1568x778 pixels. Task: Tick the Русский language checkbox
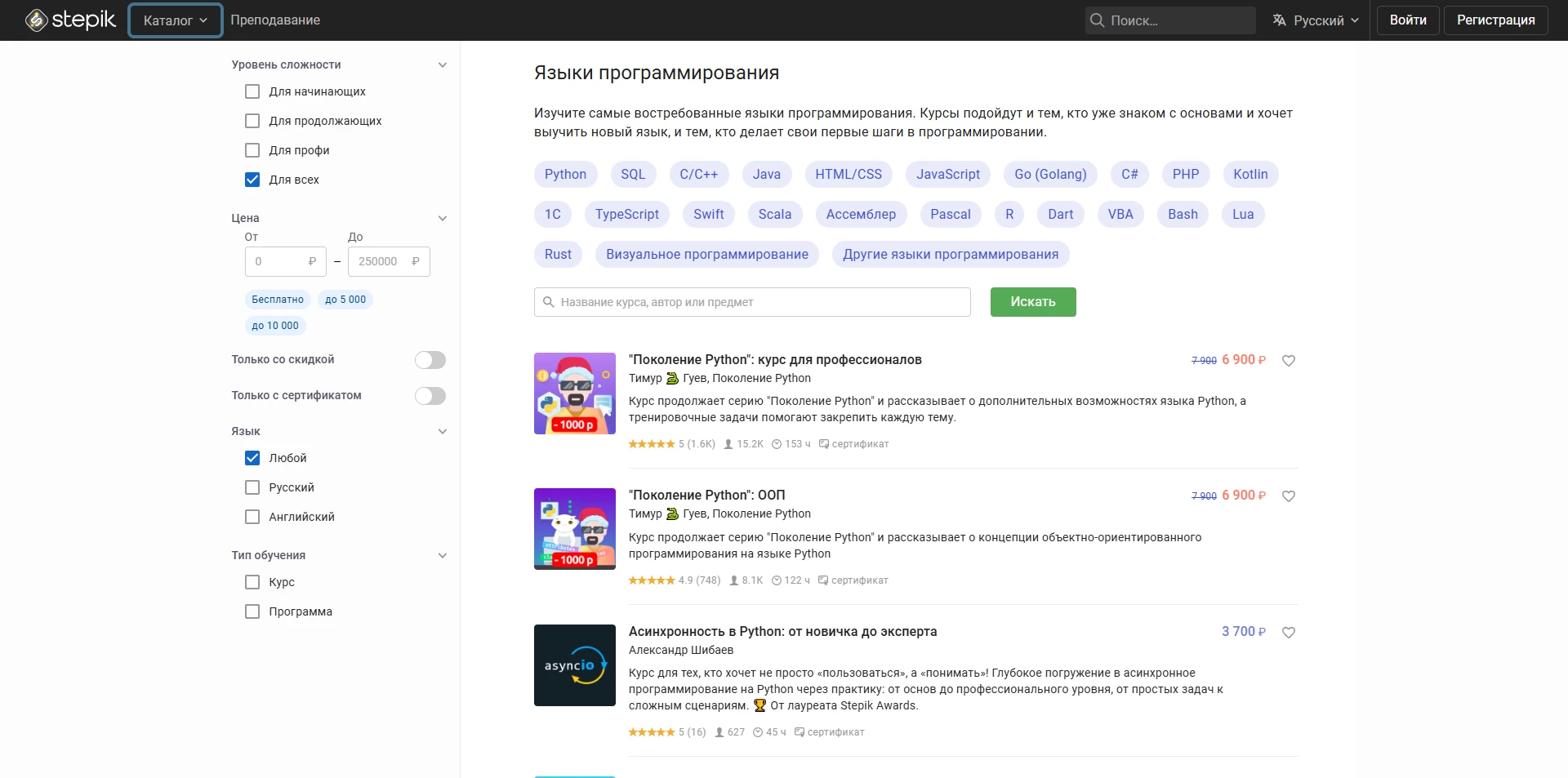pos(252,487)
